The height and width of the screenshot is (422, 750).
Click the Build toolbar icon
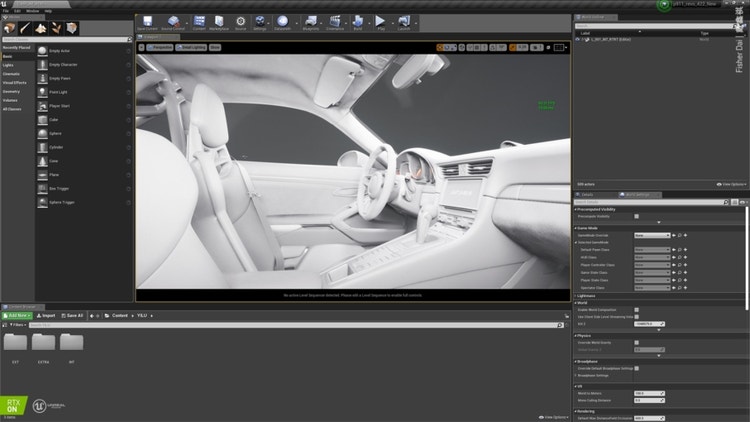pos(358,21)
